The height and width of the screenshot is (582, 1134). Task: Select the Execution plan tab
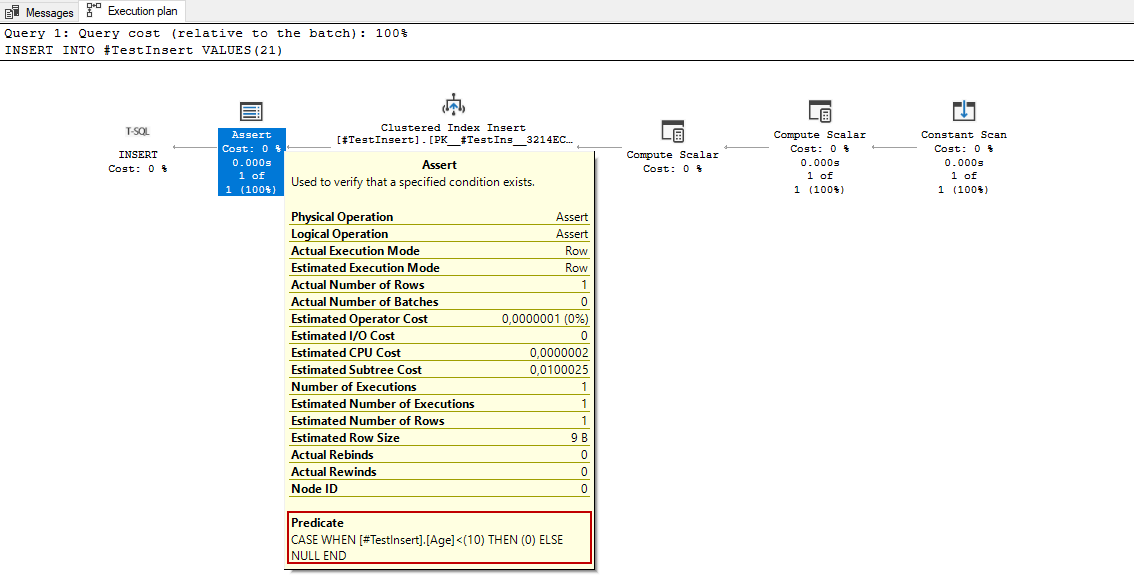coord(133,11)
